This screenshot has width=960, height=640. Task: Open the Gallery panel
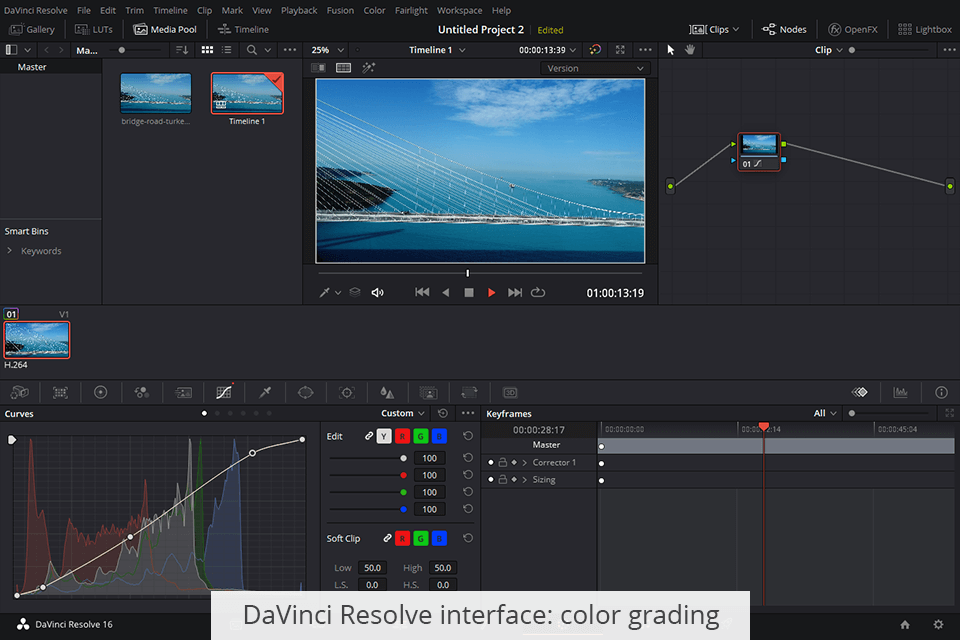(32, 29)
